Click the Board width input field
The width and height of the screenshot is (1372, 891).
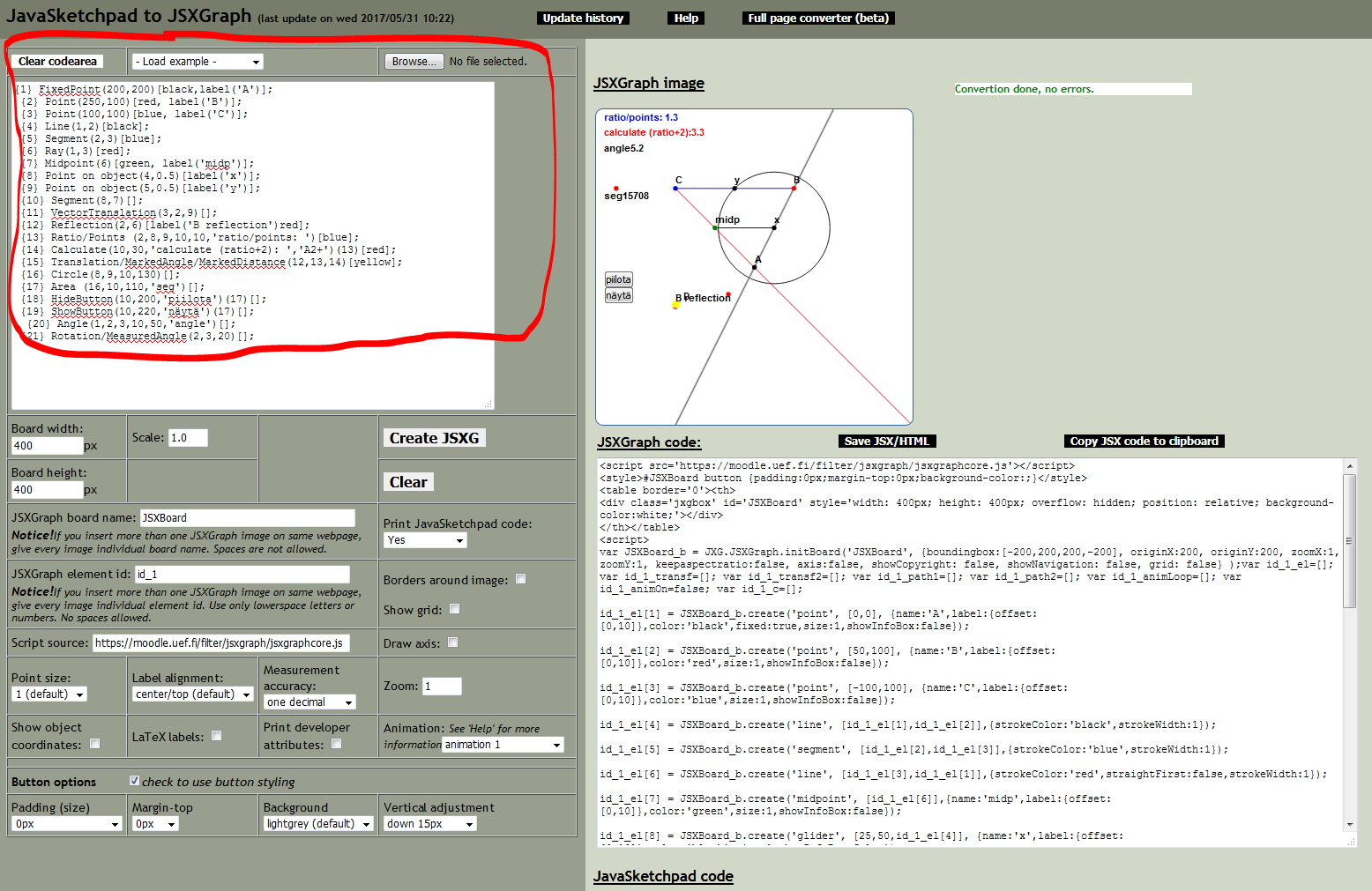pyautogui.click(x=47, y=446)
